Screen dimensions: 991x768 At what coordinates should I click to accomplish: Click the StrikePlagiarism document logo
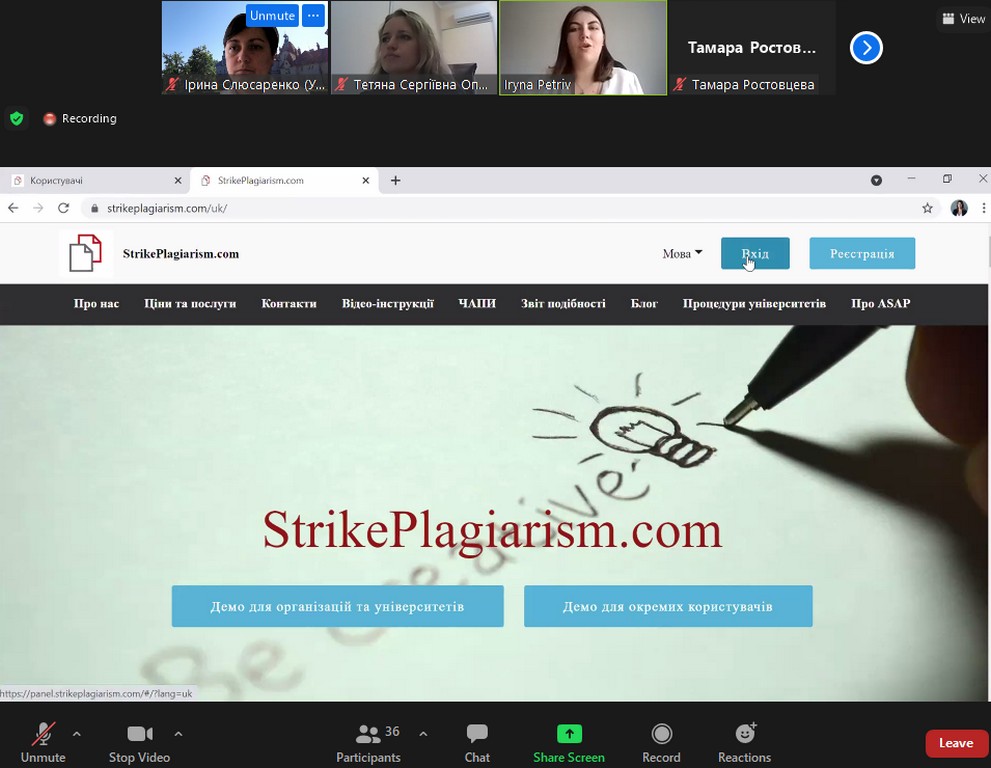85,253
